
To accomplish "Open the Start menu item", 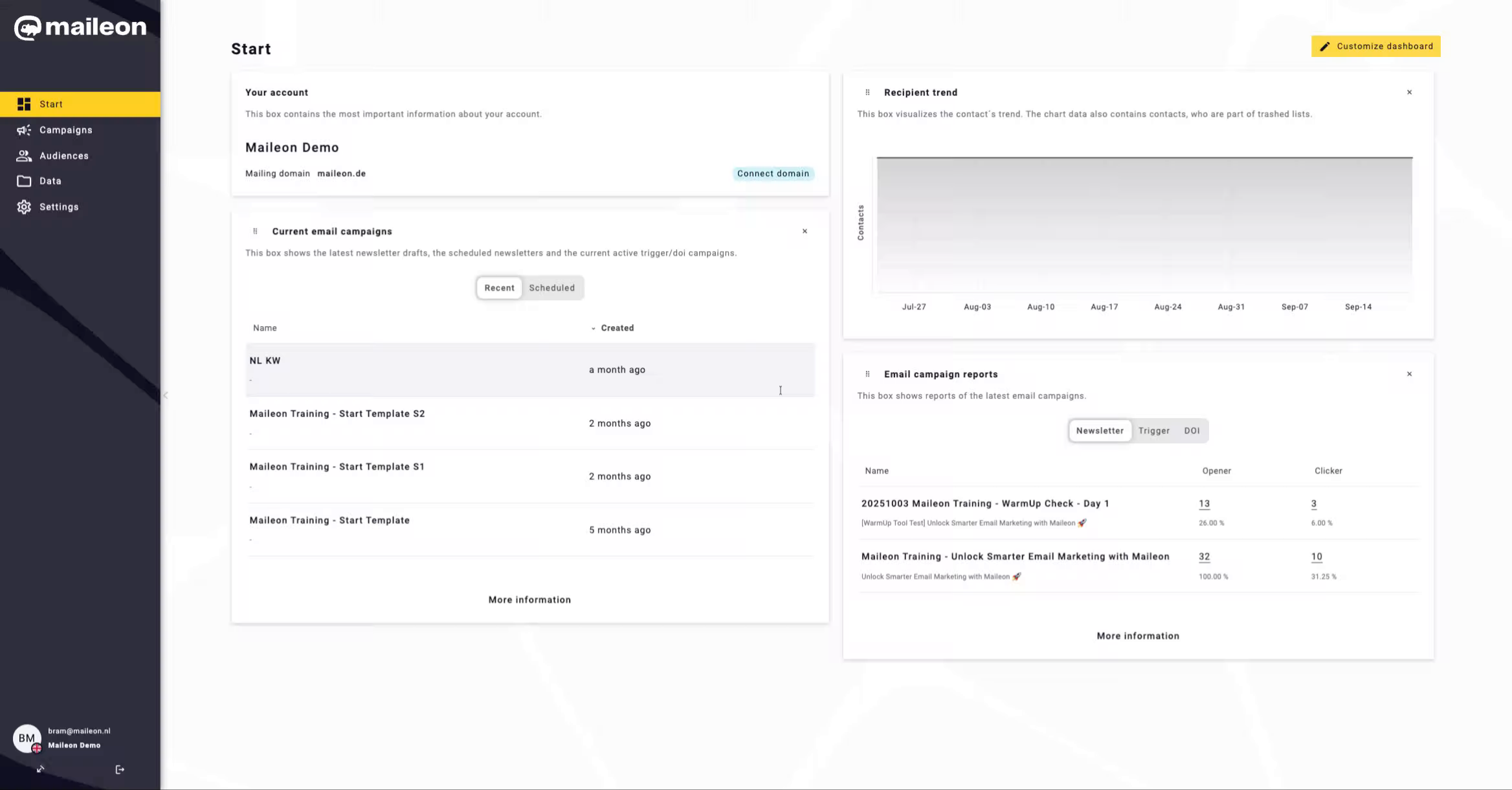I will pyautogui.click(x=80, y=104).
